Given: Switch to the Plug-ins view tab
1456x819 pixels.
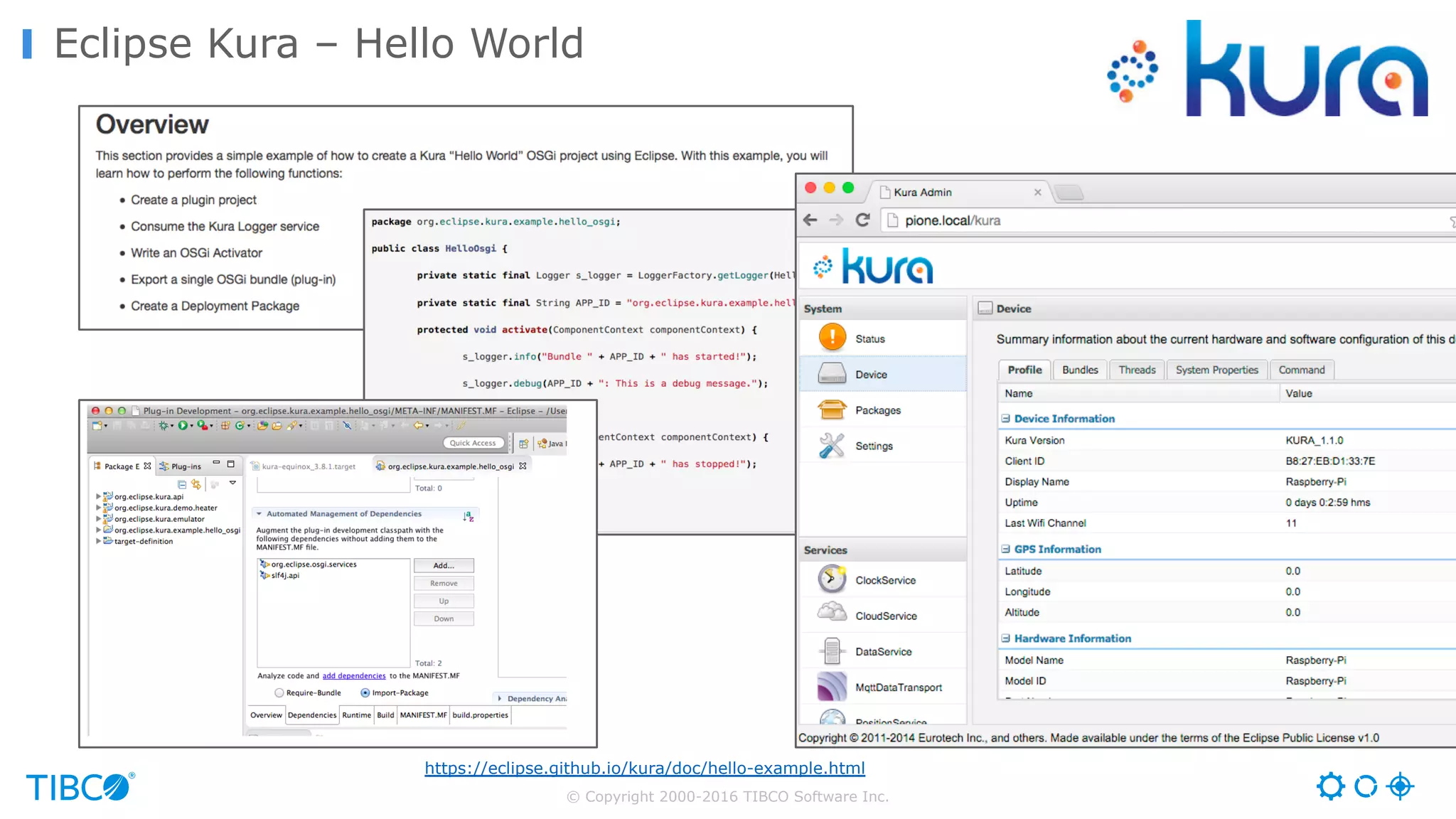Looking at the screenshot, I should (181, 466).
